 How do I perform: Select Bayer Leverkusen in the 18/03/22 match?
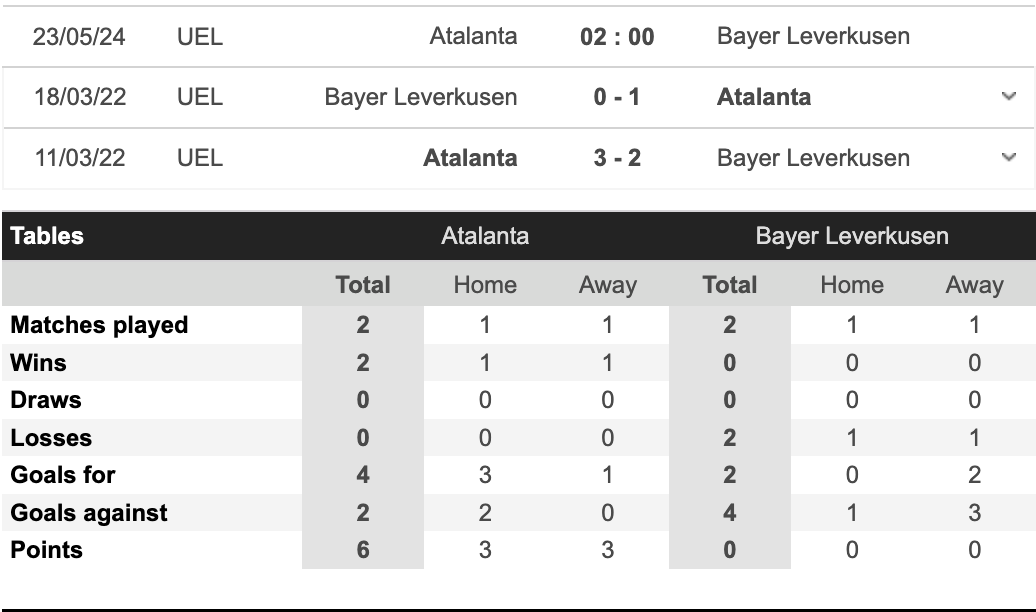[421, 97]
